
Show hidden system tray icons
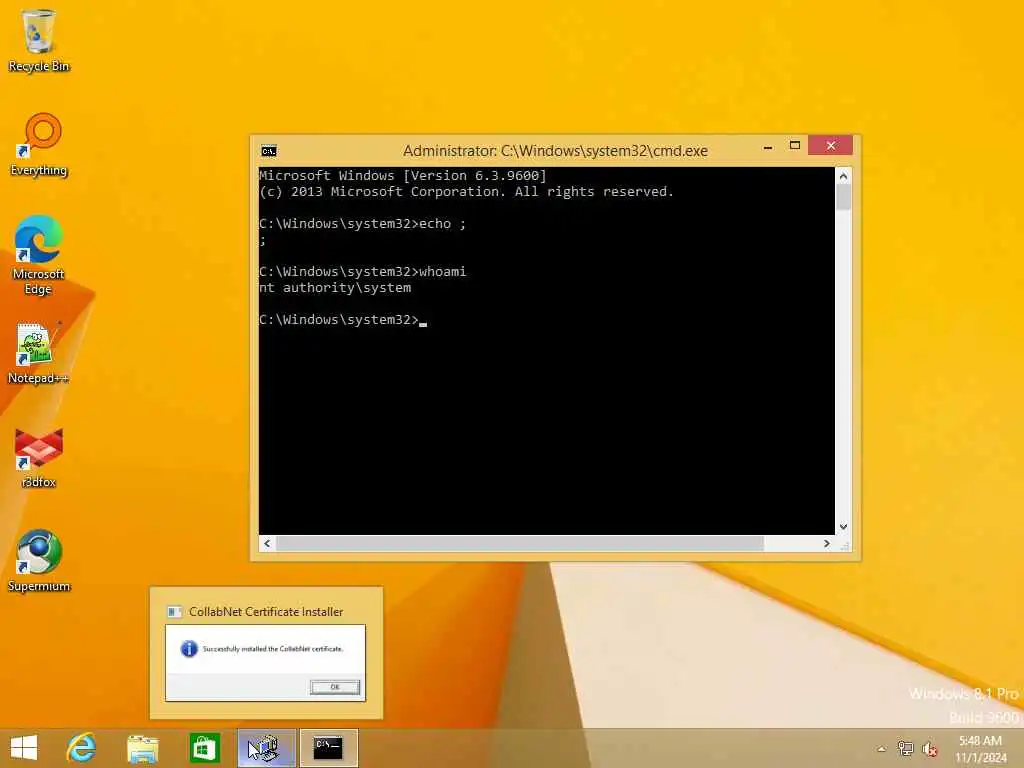pyautogui.click(x=882, y=749)
